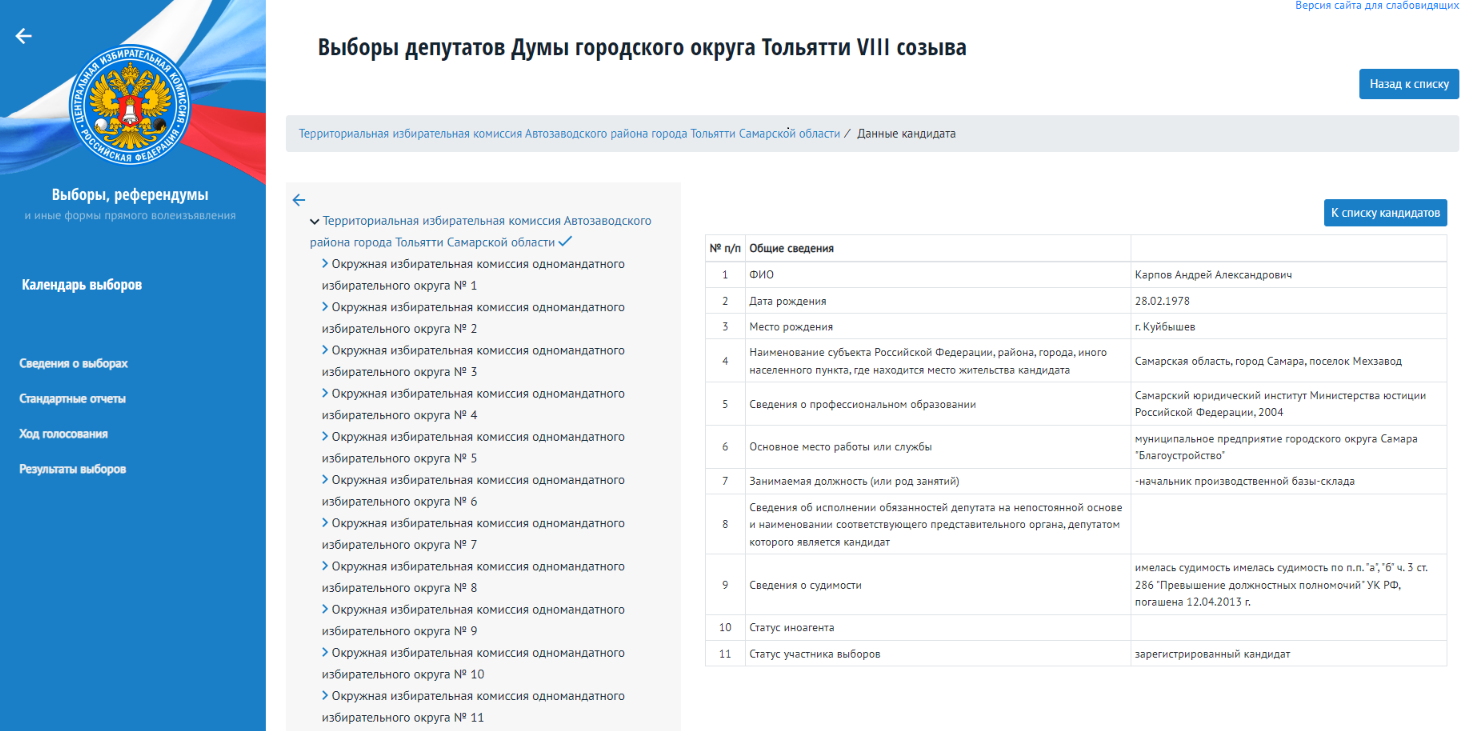Screen dimensions: 1464x731
Task: Click the white back arrow in blue sidebar
Action: (24, 36)
